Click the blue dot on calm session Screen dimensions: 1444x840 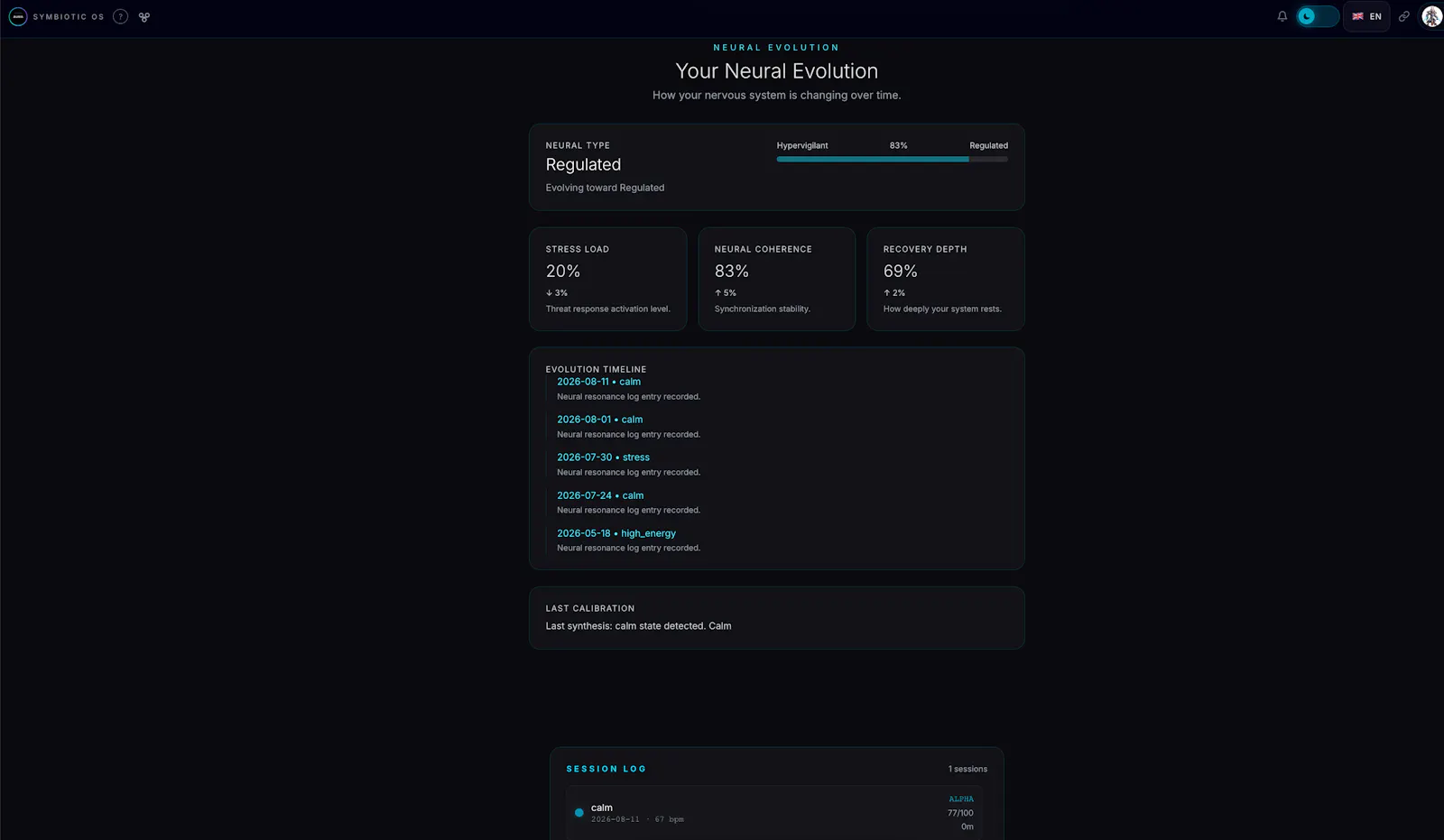tap(579, 813)
